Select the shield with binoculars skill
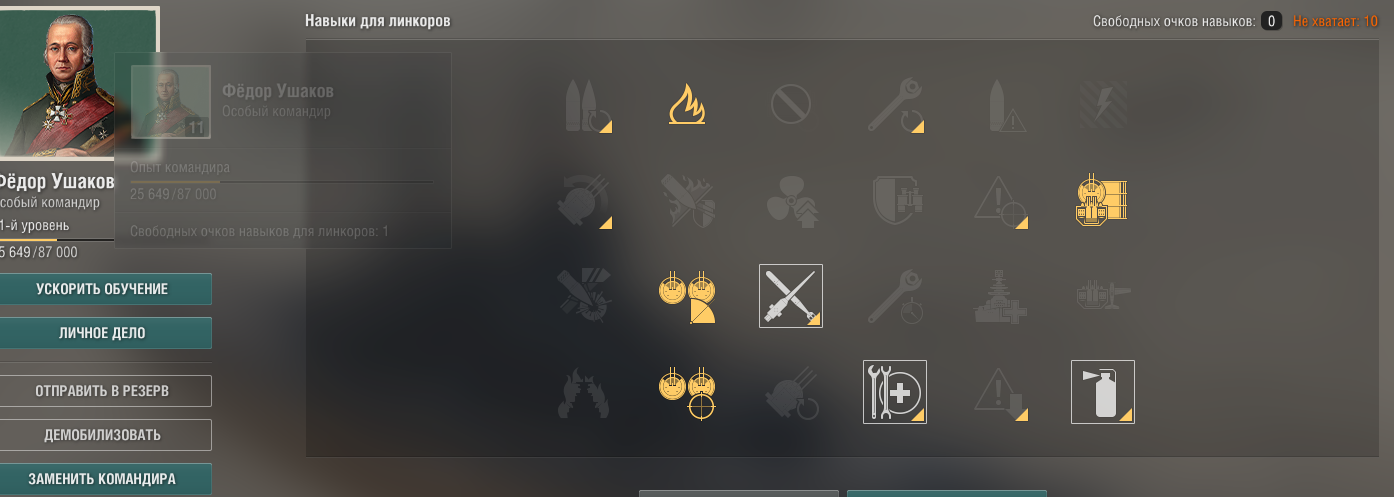The height and width of the screenshot is (497, 1394). click(x=895, y=199)
